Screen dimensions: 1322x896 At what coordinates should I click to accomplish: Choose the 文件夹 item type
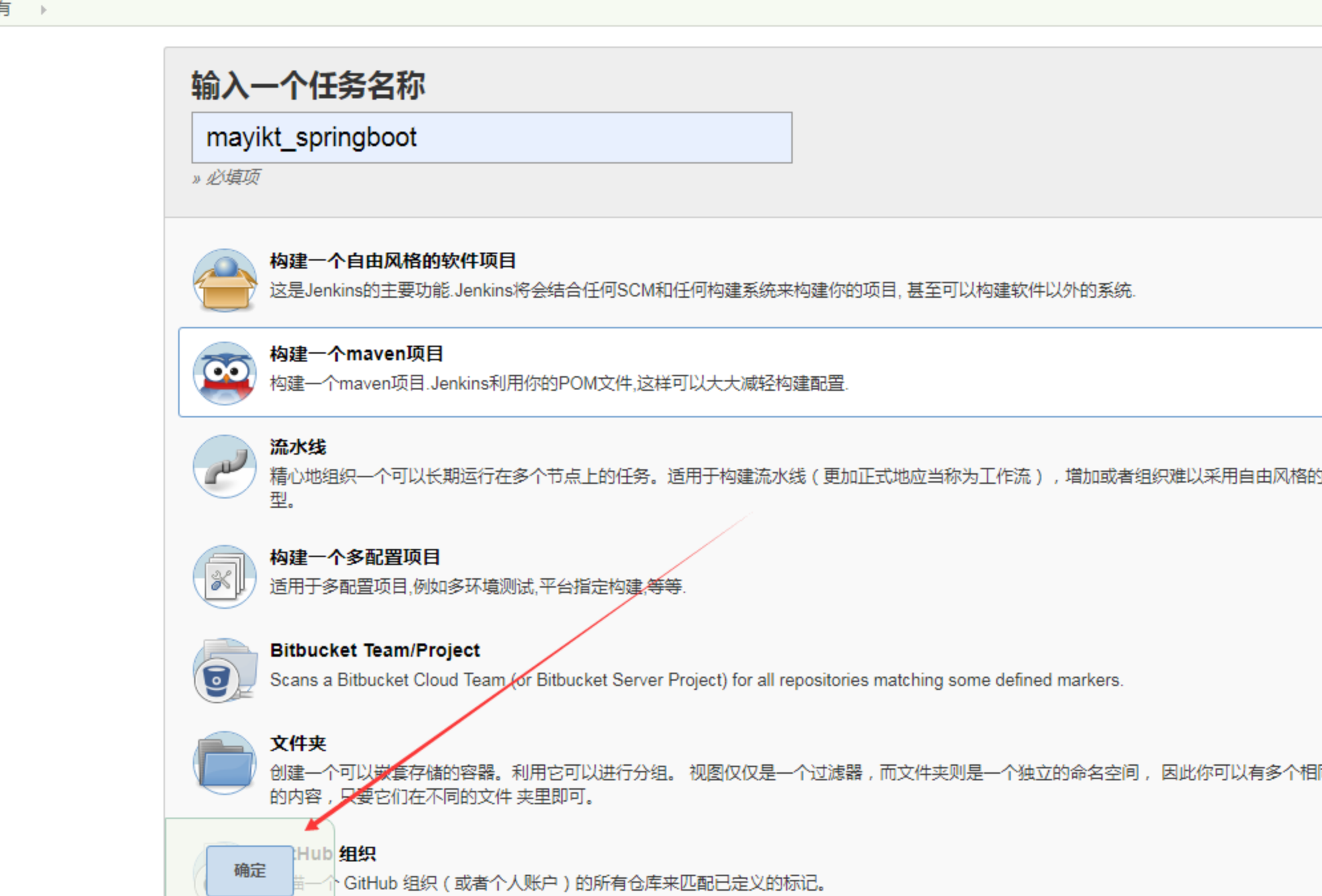(298, 743)
